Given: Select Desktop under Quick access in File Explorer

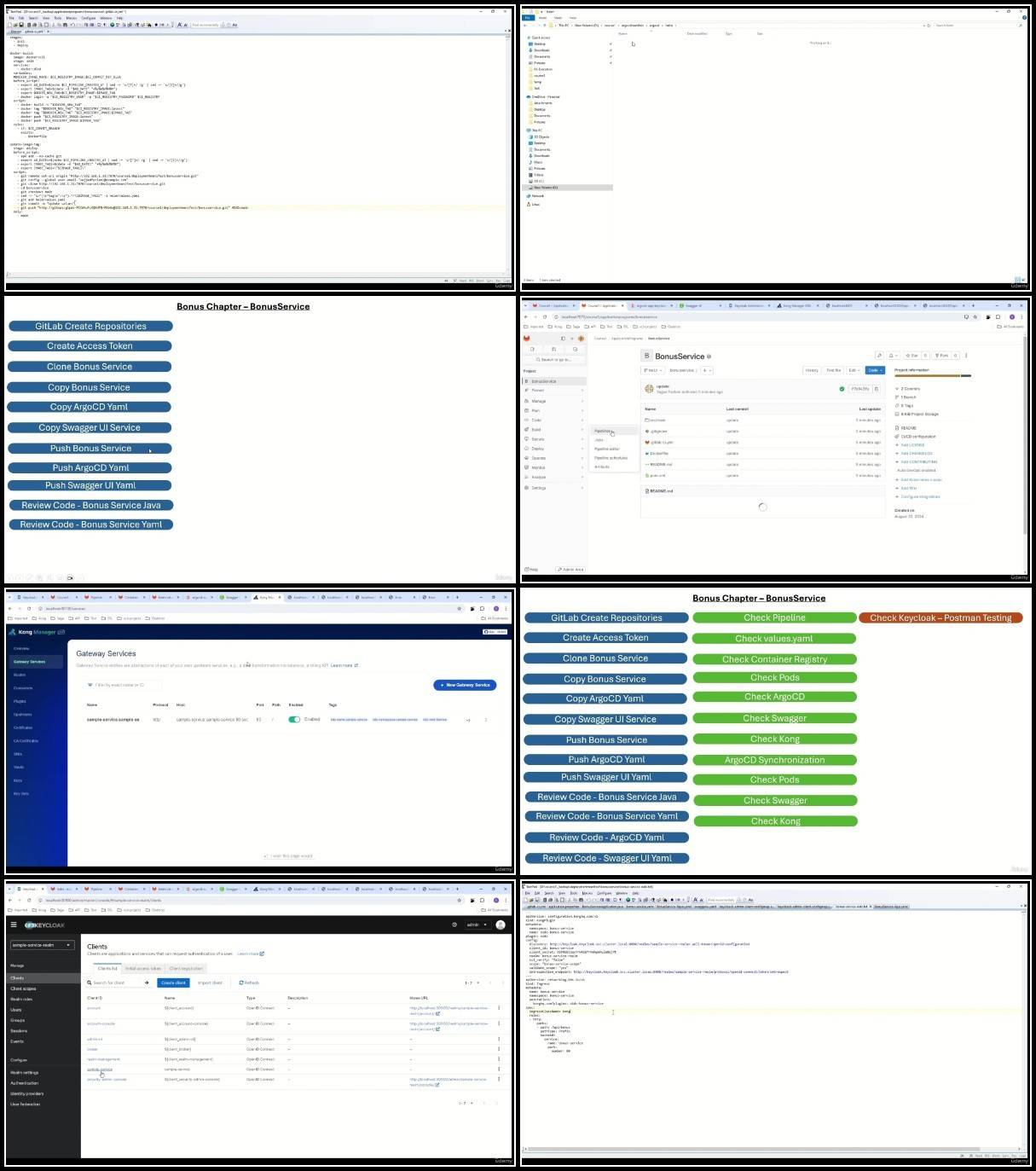Looking at the screenshot, I should click(x=540, y=43).
